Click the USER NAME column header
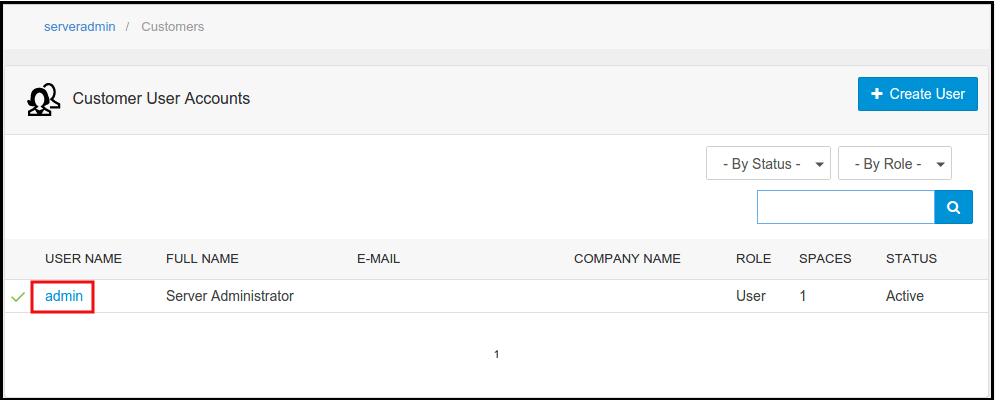Viewport: 995px width, 400px height. click(x=83, y=259)
